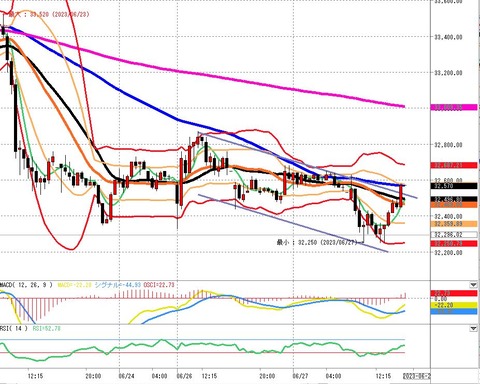
Task: Click the yellow -22.20 MACD axis tag
Action: [454, 305]
